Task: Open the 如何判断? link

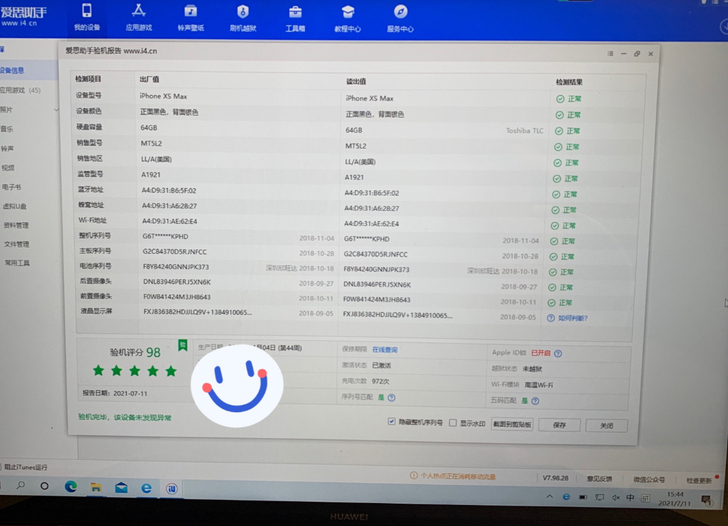Action: click(x=572, y=318)
